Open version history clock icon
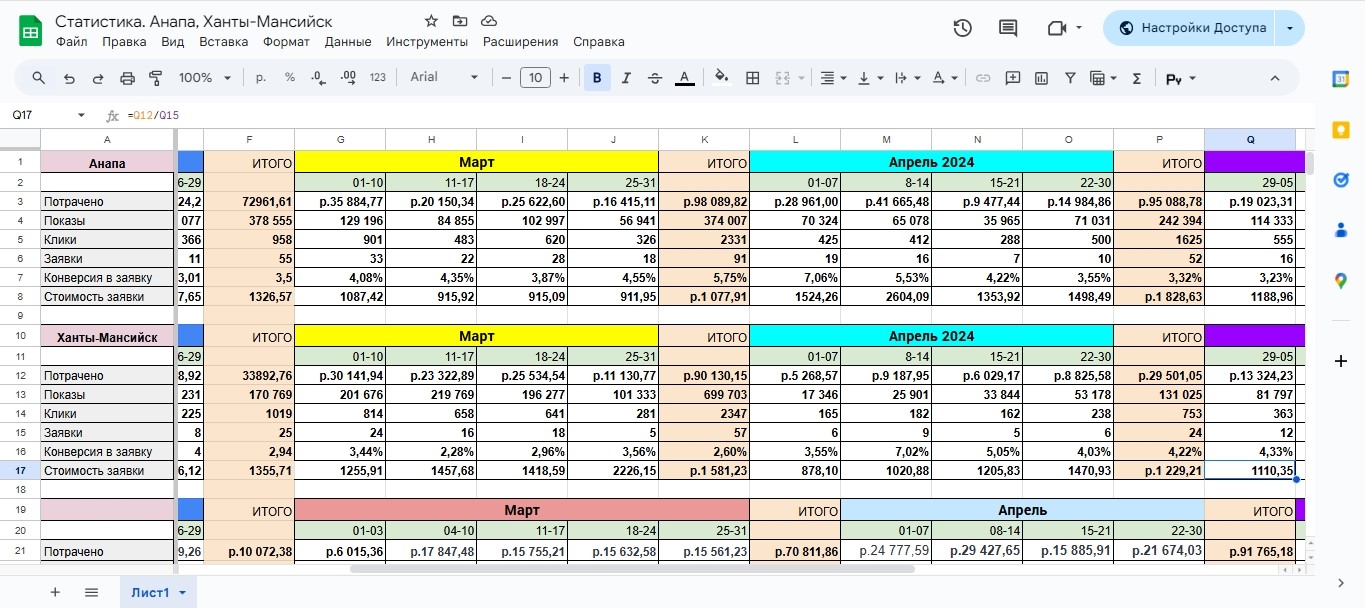 click(962, 28)
